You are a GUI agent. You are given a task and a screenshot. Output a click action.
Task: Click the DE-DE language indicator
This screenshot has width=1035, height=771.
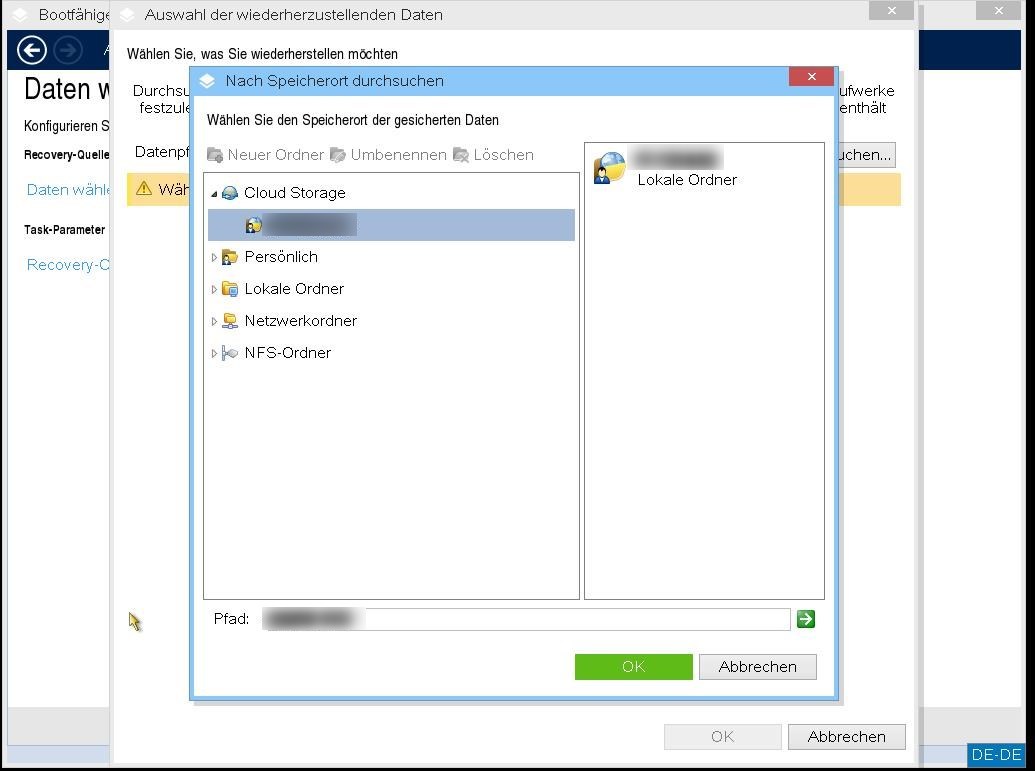coord(996,754)
